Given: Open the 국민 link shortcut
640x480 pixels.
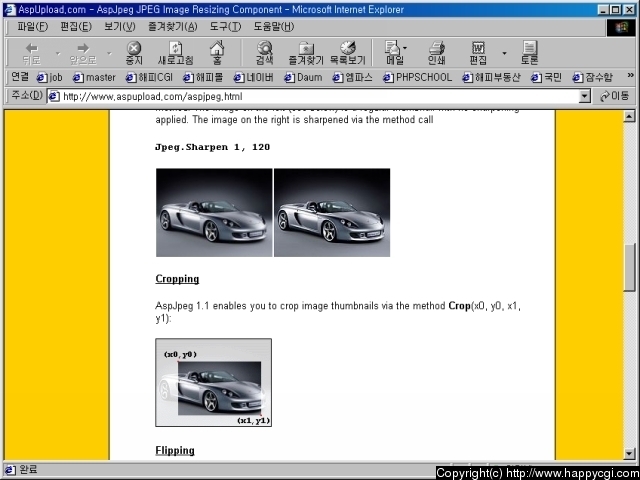Looking at the screenshot, I should (547, 77).
